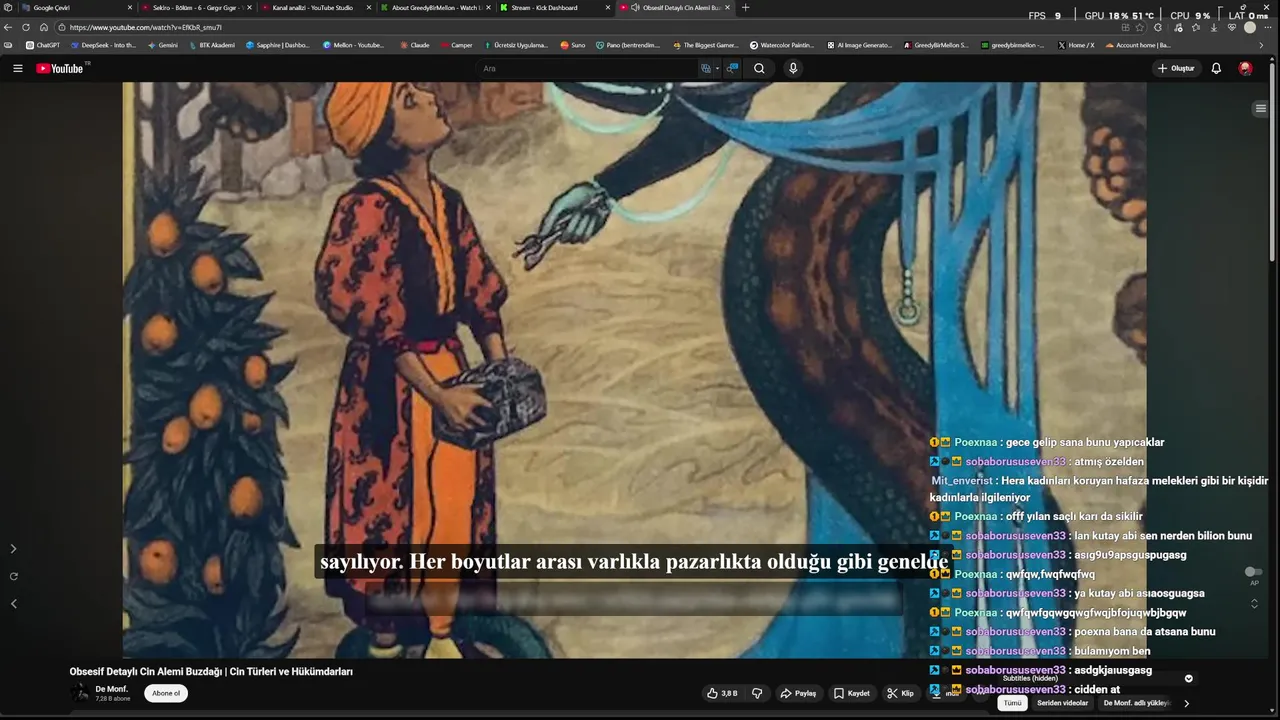
Task: Select the De Monf. adlı yükleyici chip
Action: coord(1136,703)
